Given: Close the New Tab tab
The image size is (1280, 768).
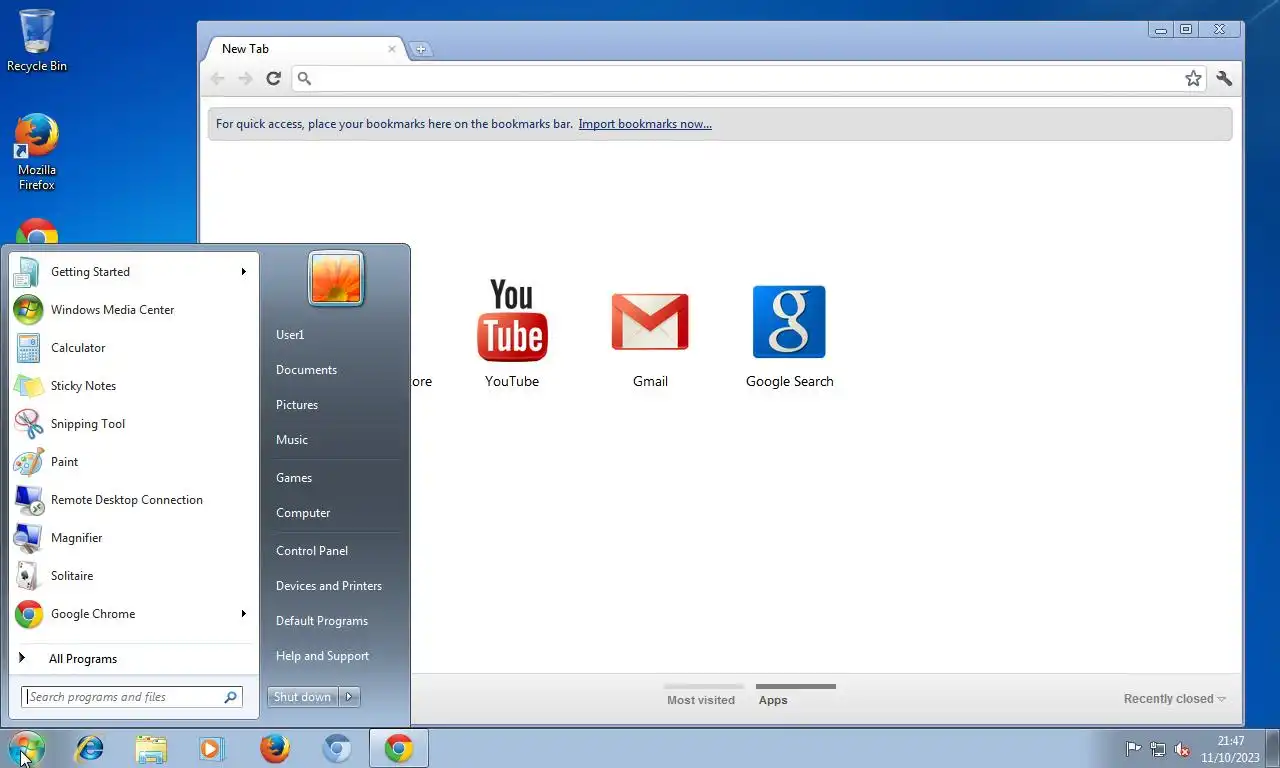Looking at the screenshot, I should (x=392, y=49).
